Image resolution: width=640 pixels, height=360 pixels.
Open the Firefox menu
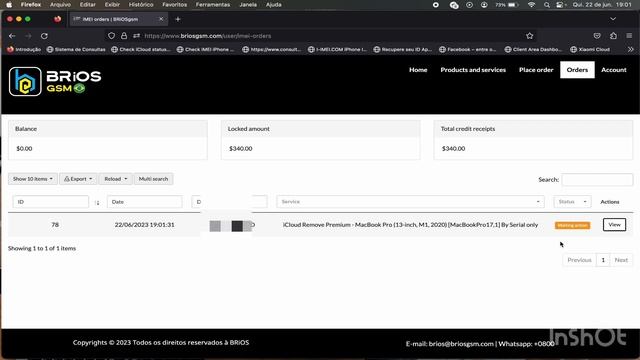(31, 5)
